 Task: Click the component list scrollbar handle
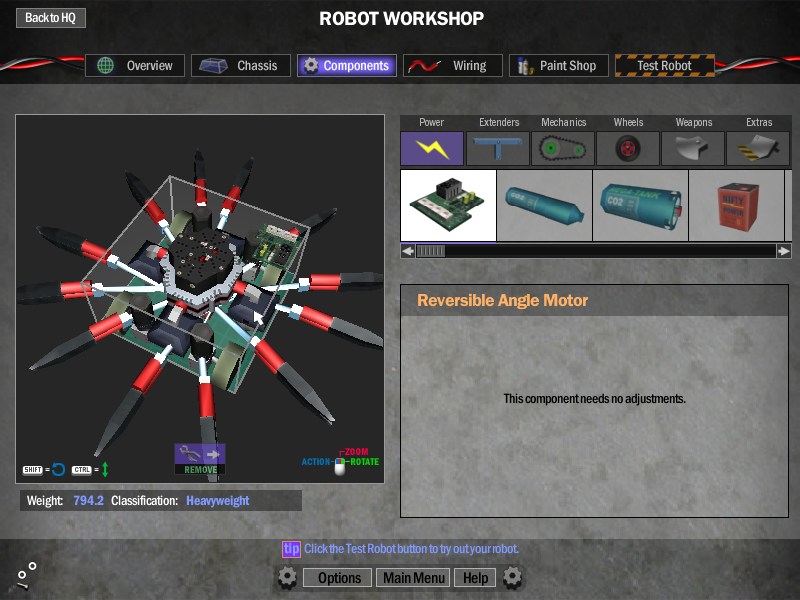pos(430,251)
